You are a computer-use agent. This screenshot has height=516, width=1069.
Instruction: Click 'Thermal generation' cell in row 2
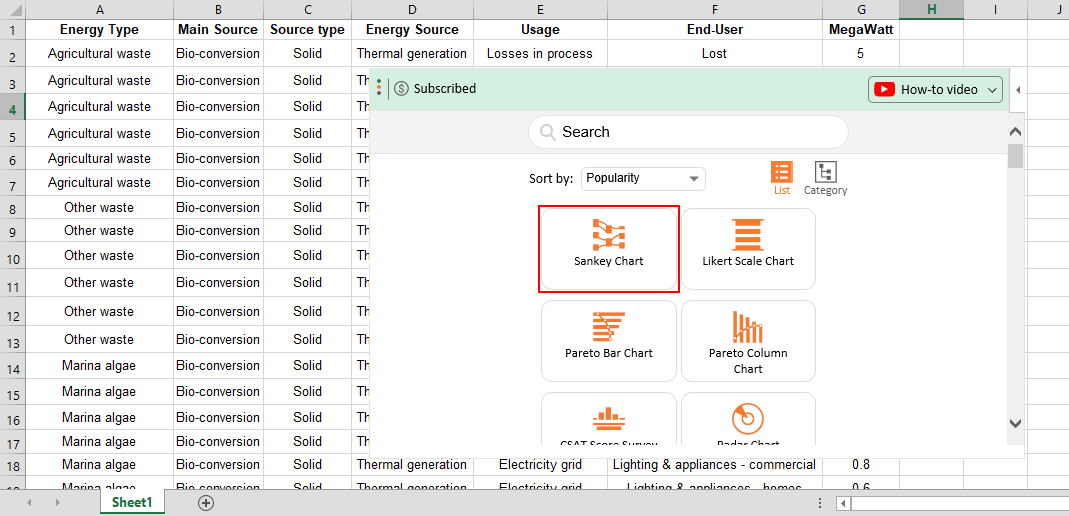pyautogui.click(x=412, y=53)
